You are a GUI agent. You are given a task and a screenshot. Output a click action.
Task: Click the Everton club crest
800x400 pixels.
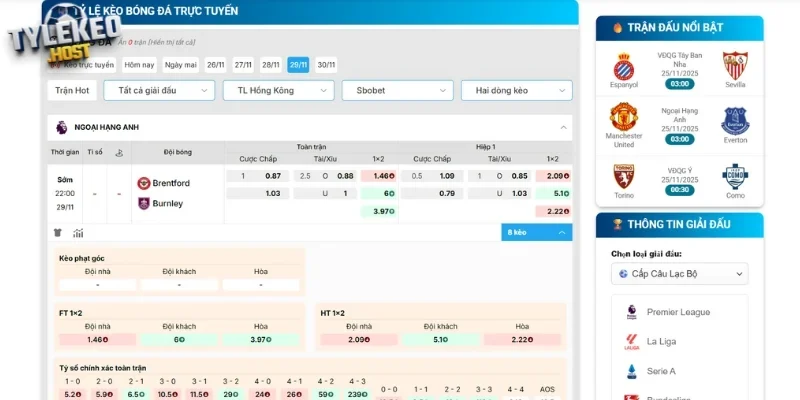tap(735, 121)
